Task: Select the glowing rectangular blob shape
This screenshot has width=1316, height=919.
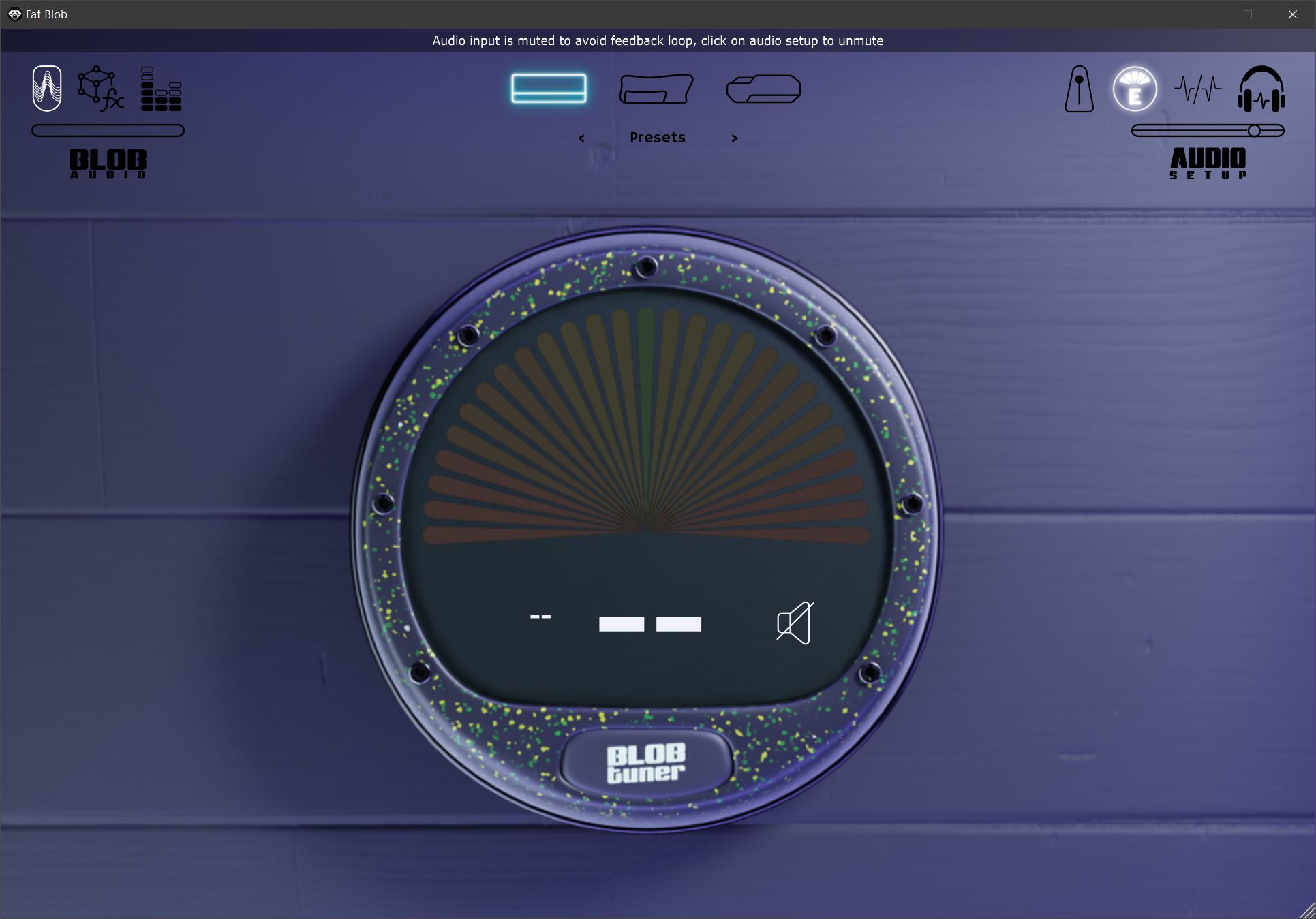Action: (x=549, y=89)
